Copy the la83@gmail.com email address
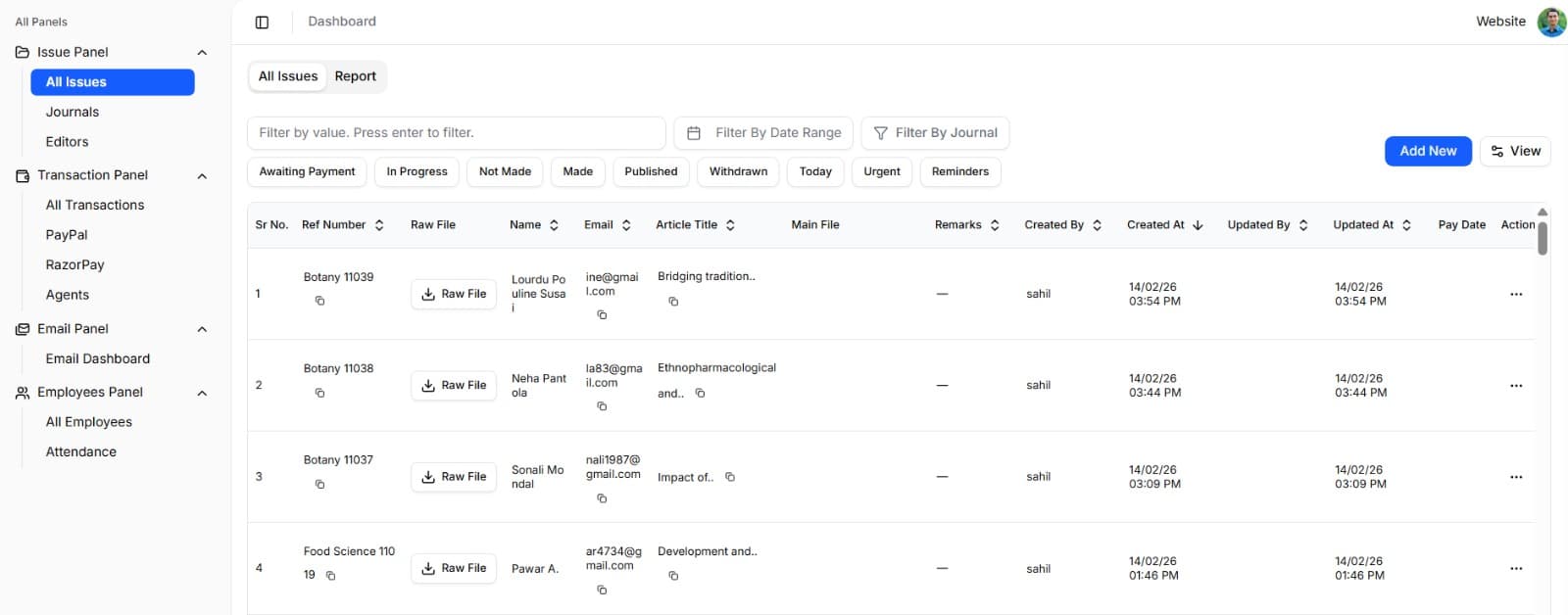This screenshot has height=615, width=1568. point(602,405)
